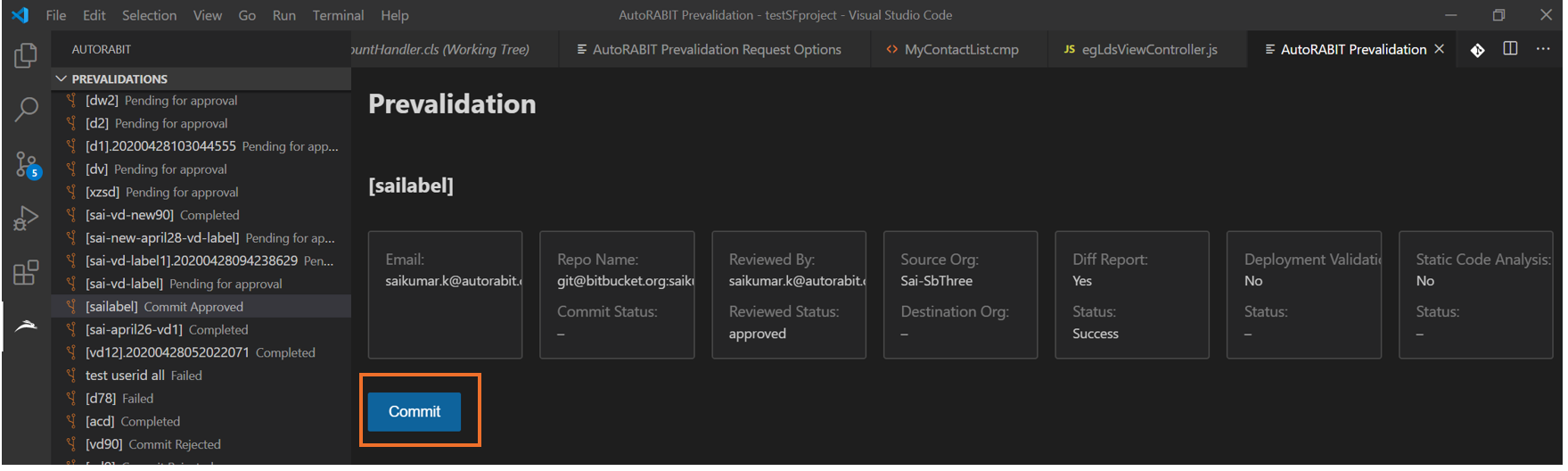Click the [sailabel] heading in editor
Screen dimensions: 1568x471
[x=411, y=186]
